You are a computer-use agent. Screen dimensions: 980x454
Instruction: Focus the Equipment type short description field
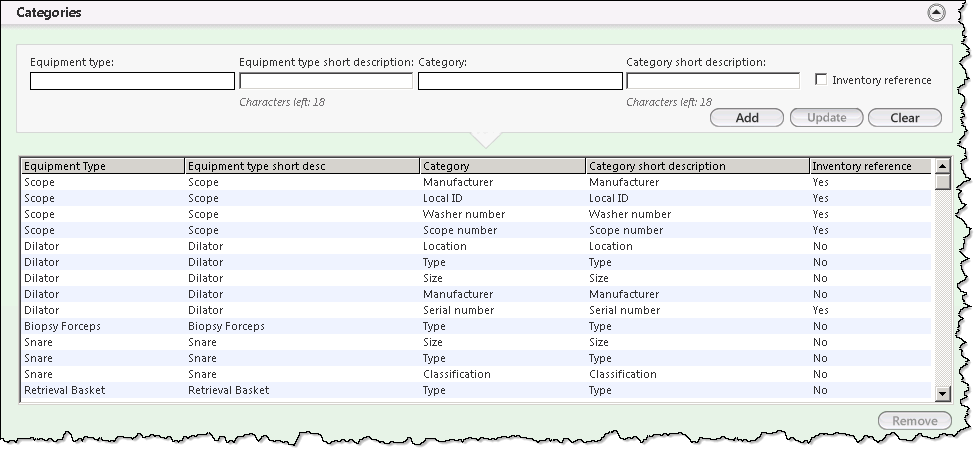326,81
